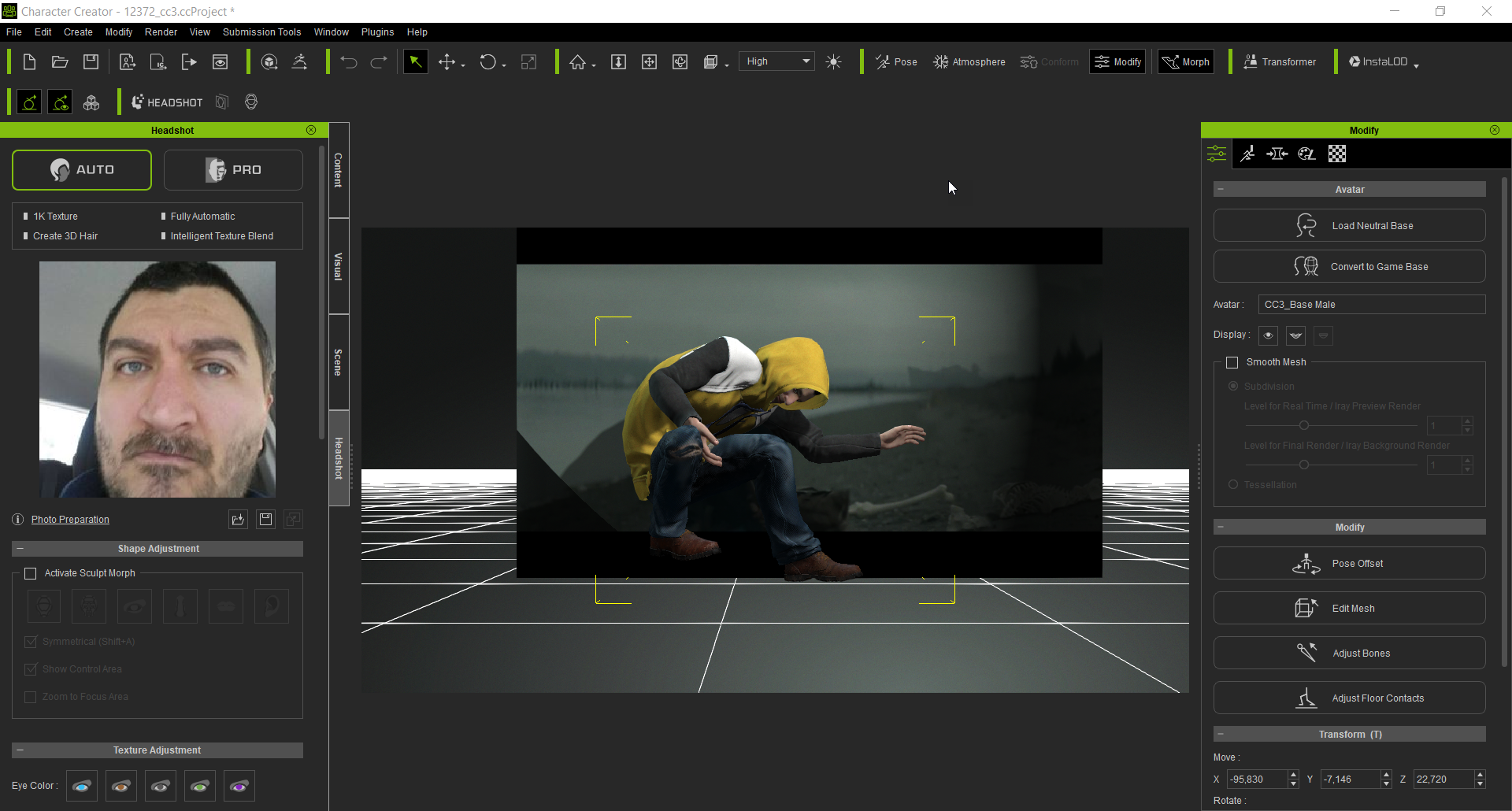Click the head icon next to Headshot
This screenshot has width=1512, height=811.
[251, 102]
